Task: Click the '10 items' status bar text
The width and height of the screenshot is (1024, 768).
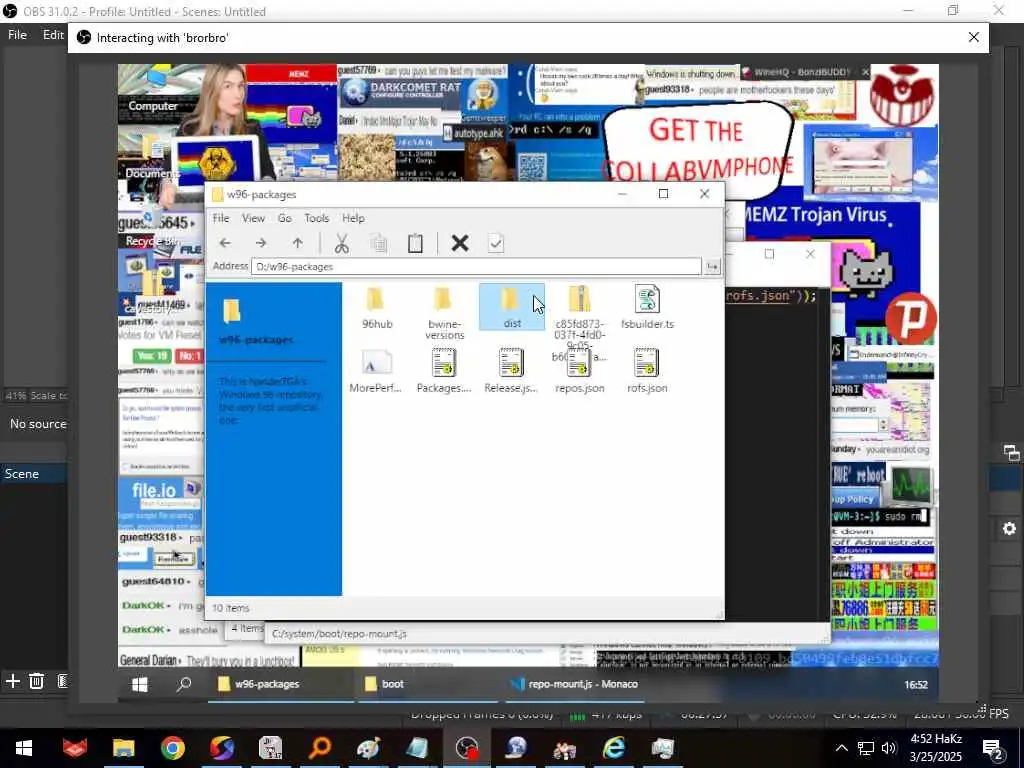Action: 231,608
